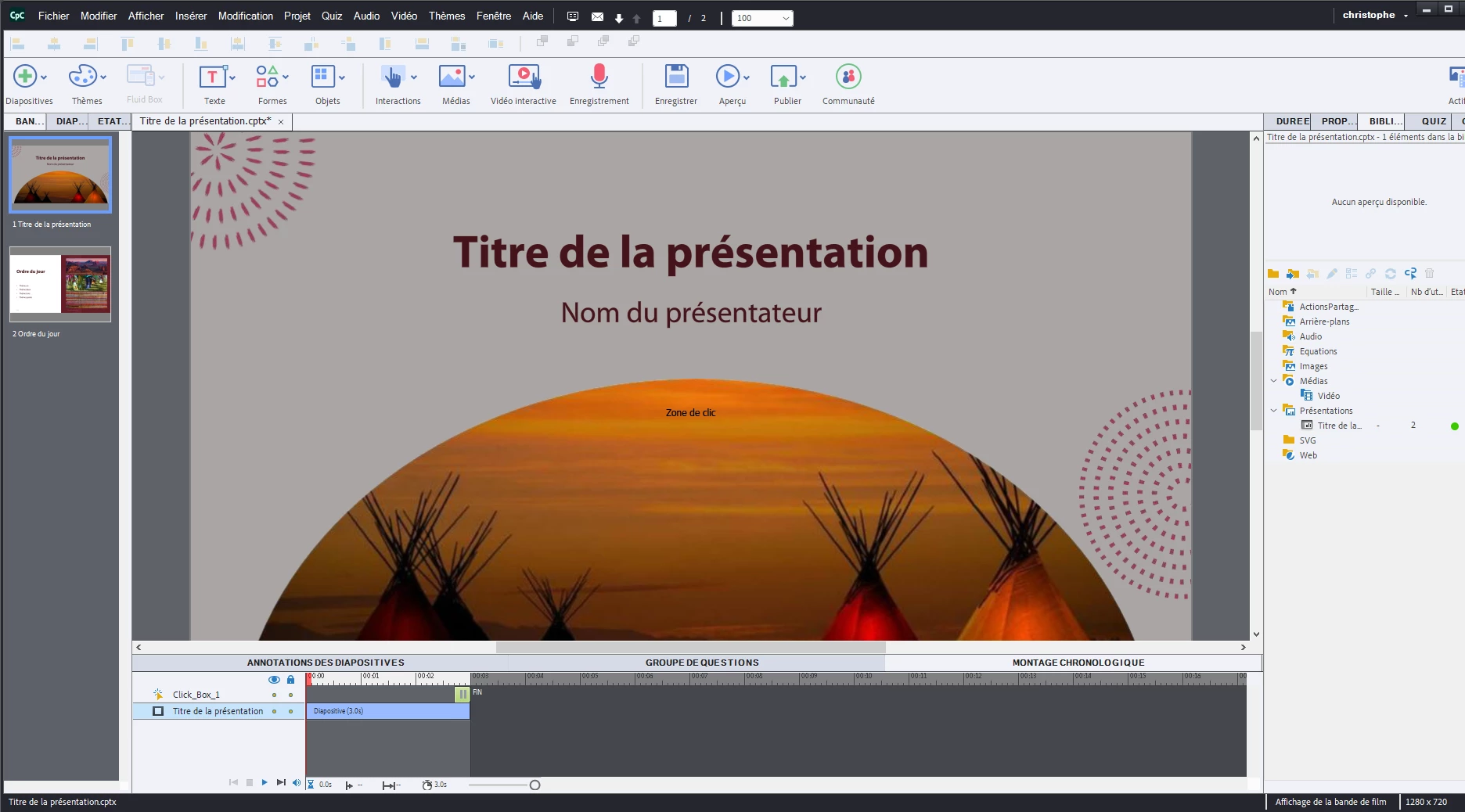Lock the Click_Box_1 layer via lock dot
This screenshot has width=1465, height=812.
click(291, 695)
